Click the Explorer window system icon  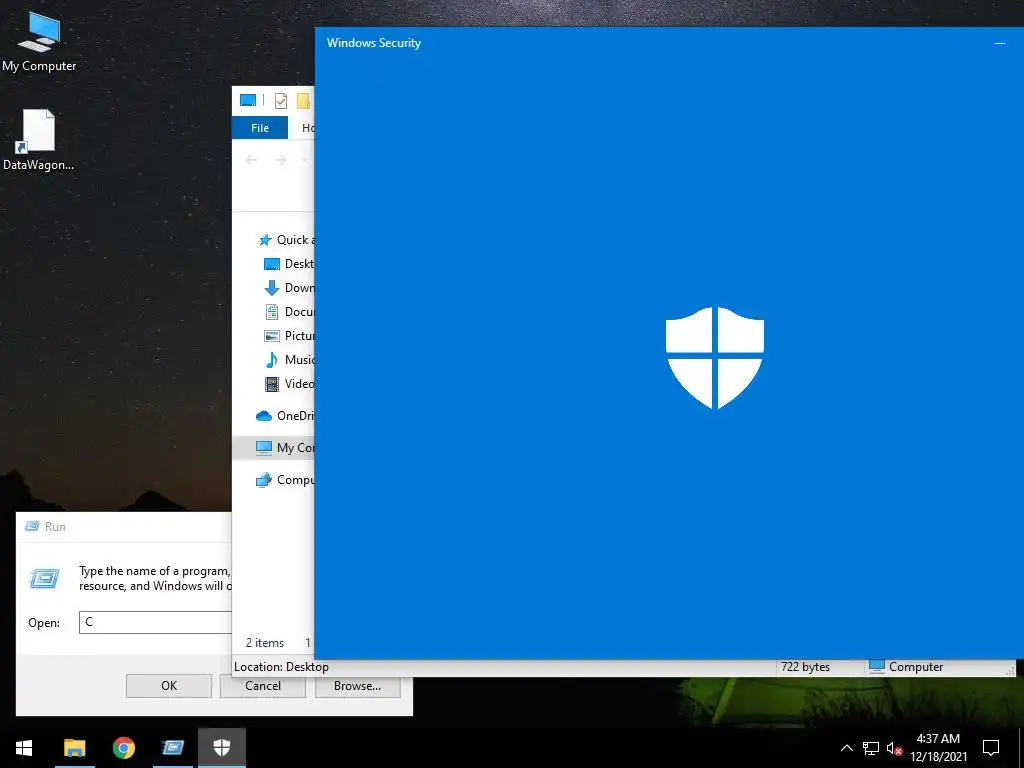click(248, 100)
